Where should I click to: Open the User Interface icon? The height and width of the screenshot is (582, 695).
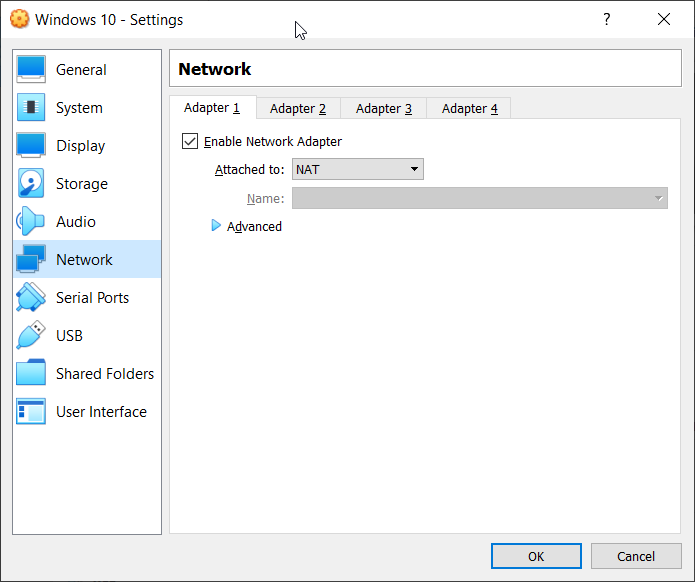tap(31, 411)
